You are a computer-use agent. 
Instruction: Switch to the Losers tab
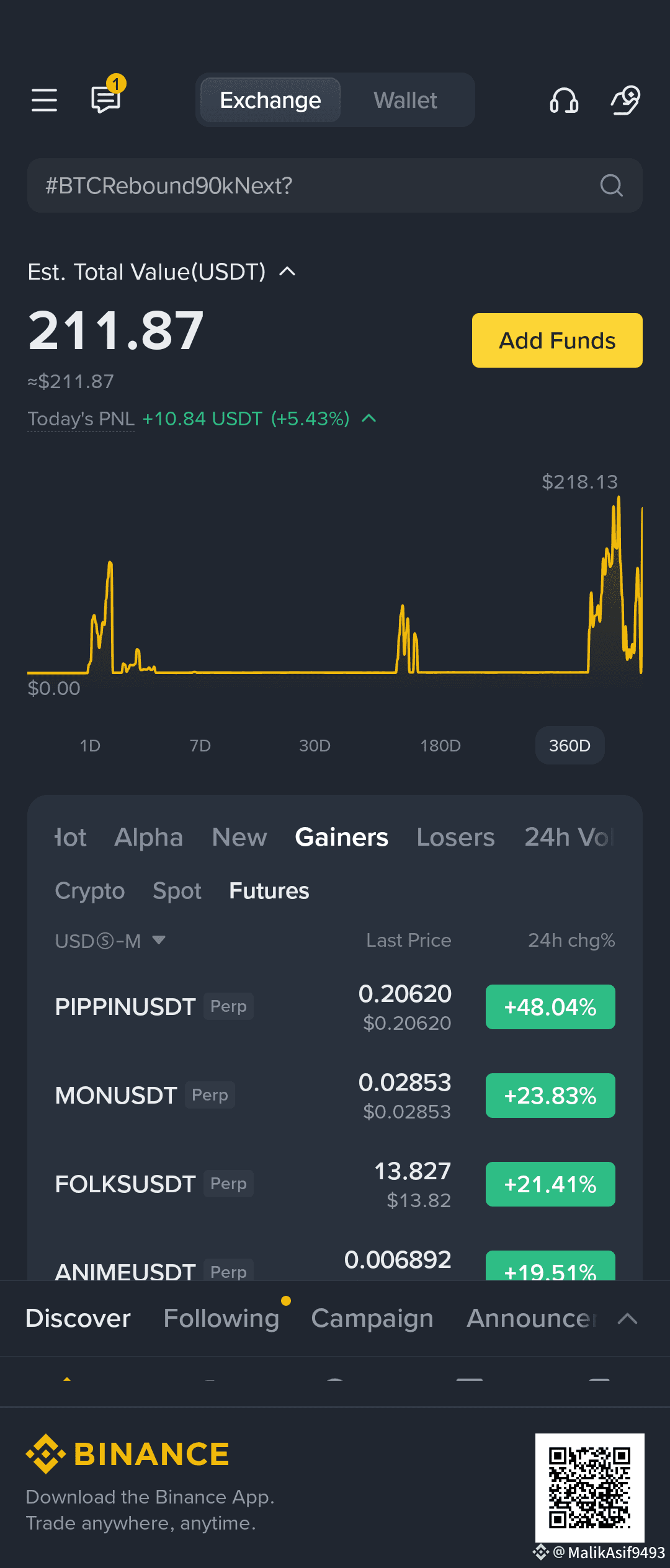455,837
